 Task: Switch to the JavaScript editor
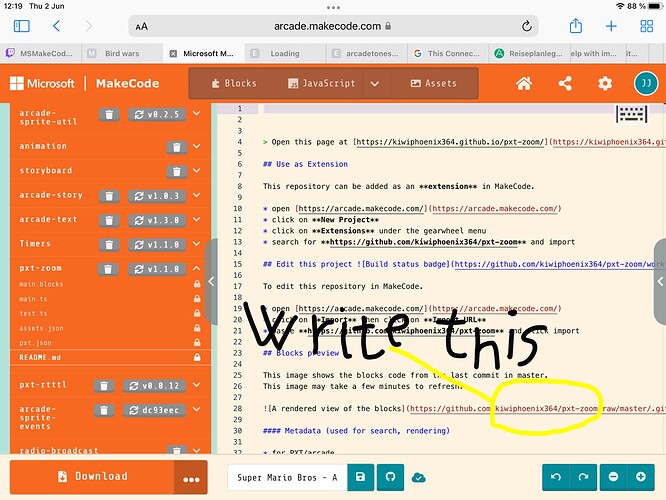click(321, 83)
